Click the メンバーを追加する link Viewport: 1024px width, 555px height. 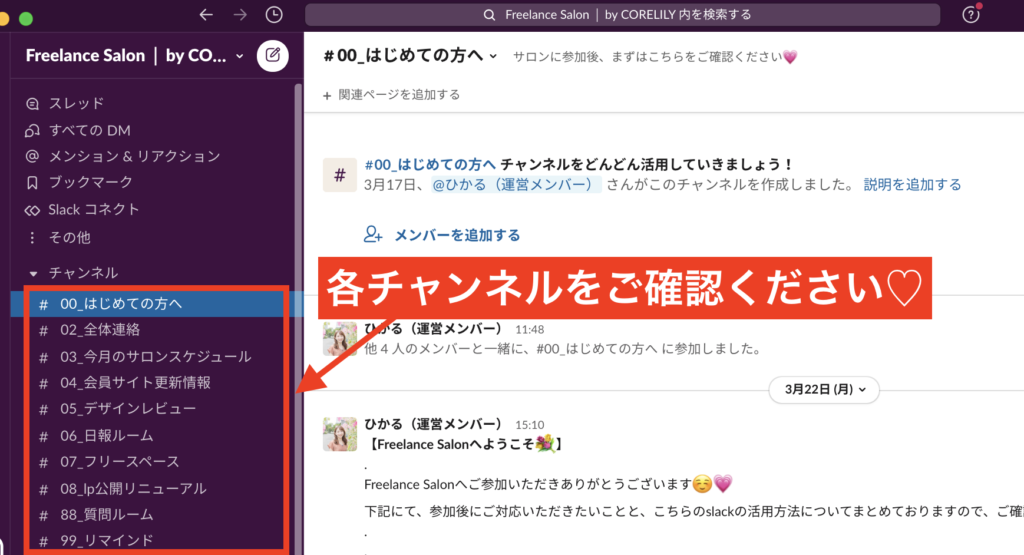pyautogui.click(x=456, y=235)
